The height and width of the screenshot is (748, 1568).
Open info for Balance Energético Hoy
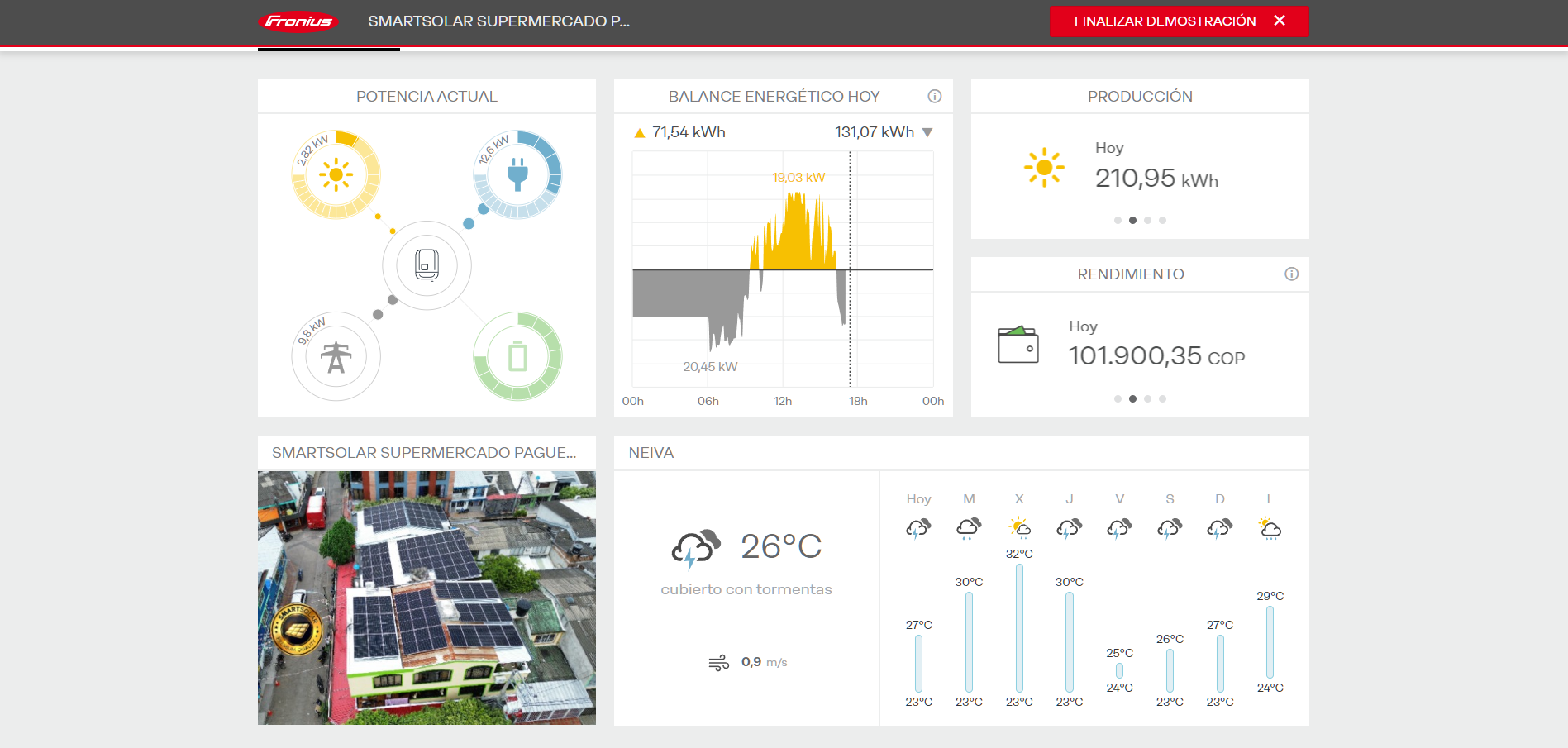(x=934, y=96)
